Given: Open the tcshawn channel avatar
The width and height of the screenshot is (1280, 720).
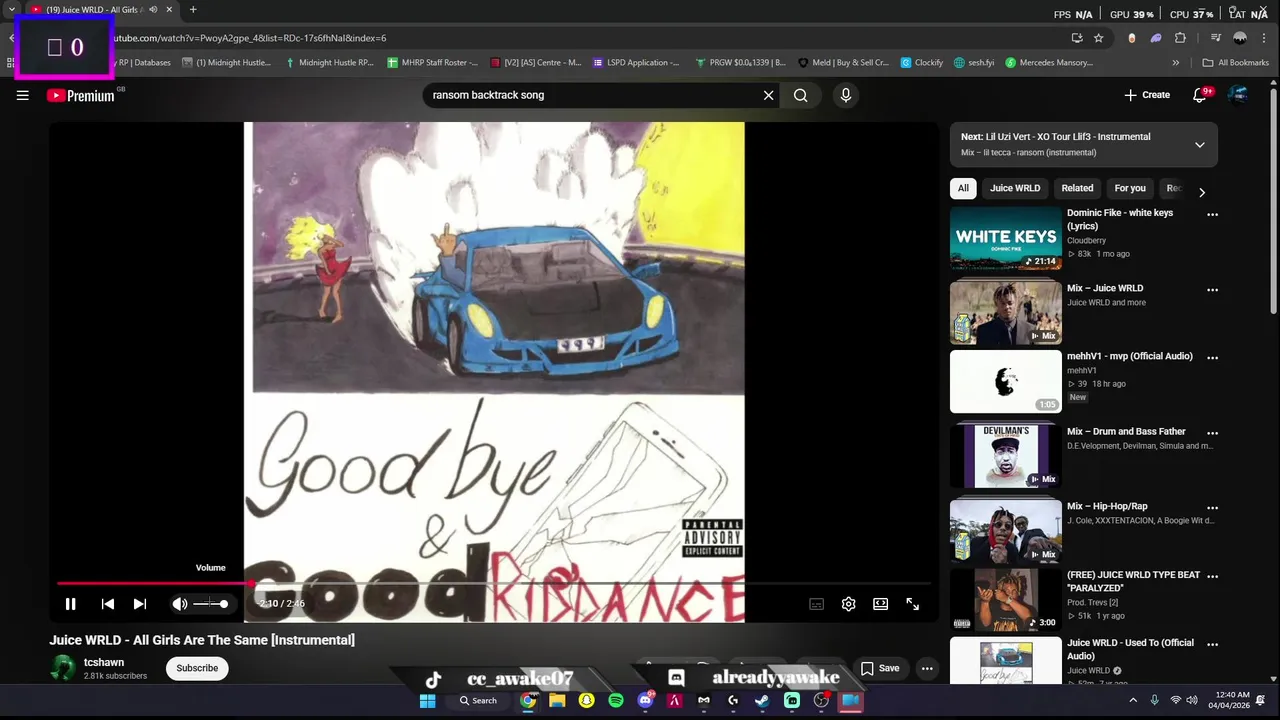Looking at the screenshot, I should (63, 668).
